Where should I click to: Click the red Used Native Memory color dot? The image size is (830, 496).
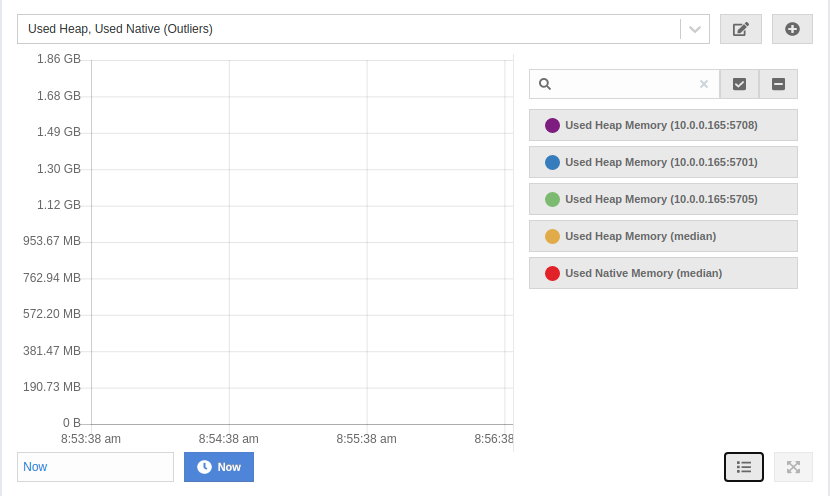click(x=552, y=273)
